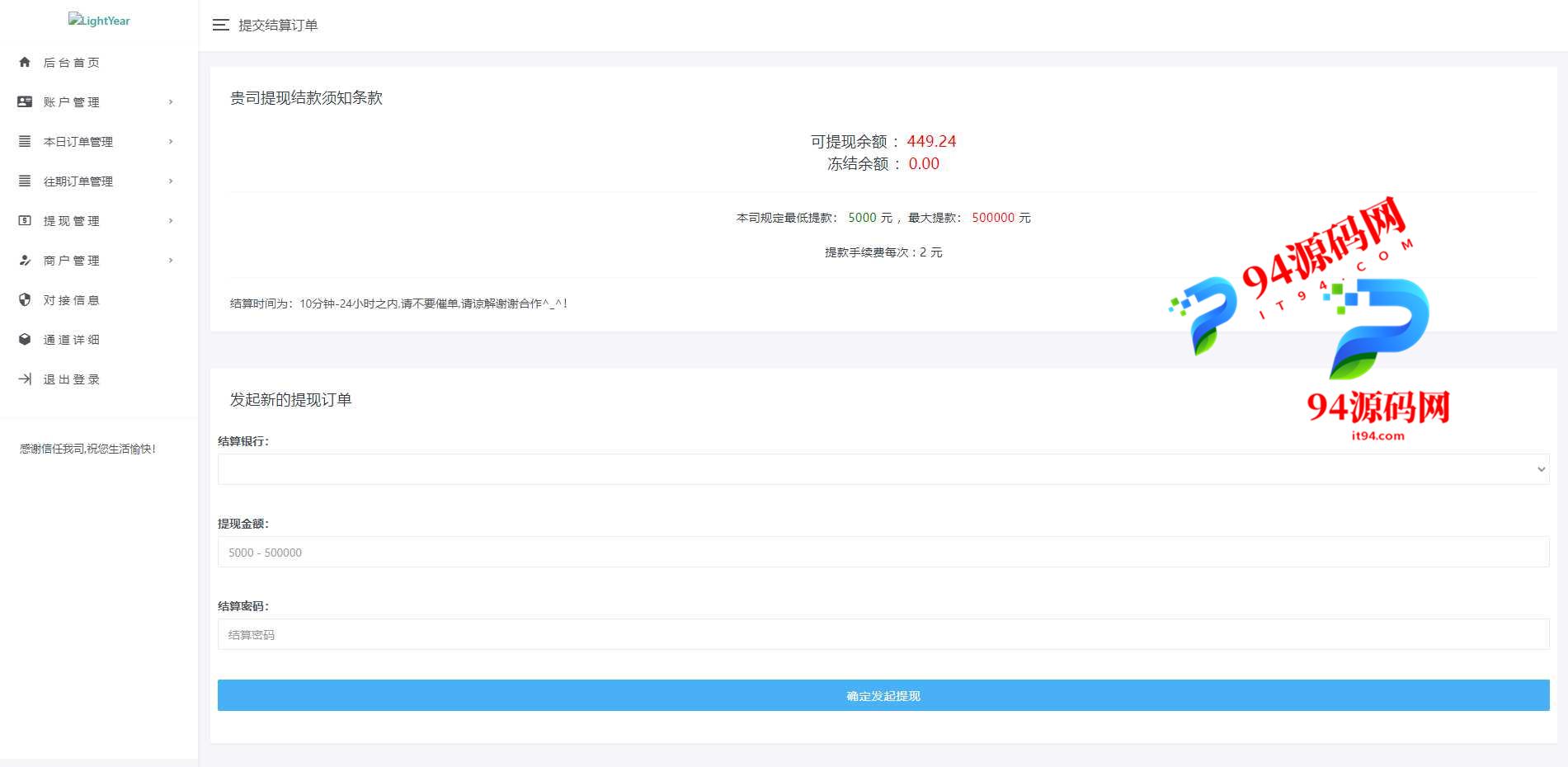Click the cube icon beside 通道详细
Viewport: 1568px width, 767px height.
pos(25,339)
